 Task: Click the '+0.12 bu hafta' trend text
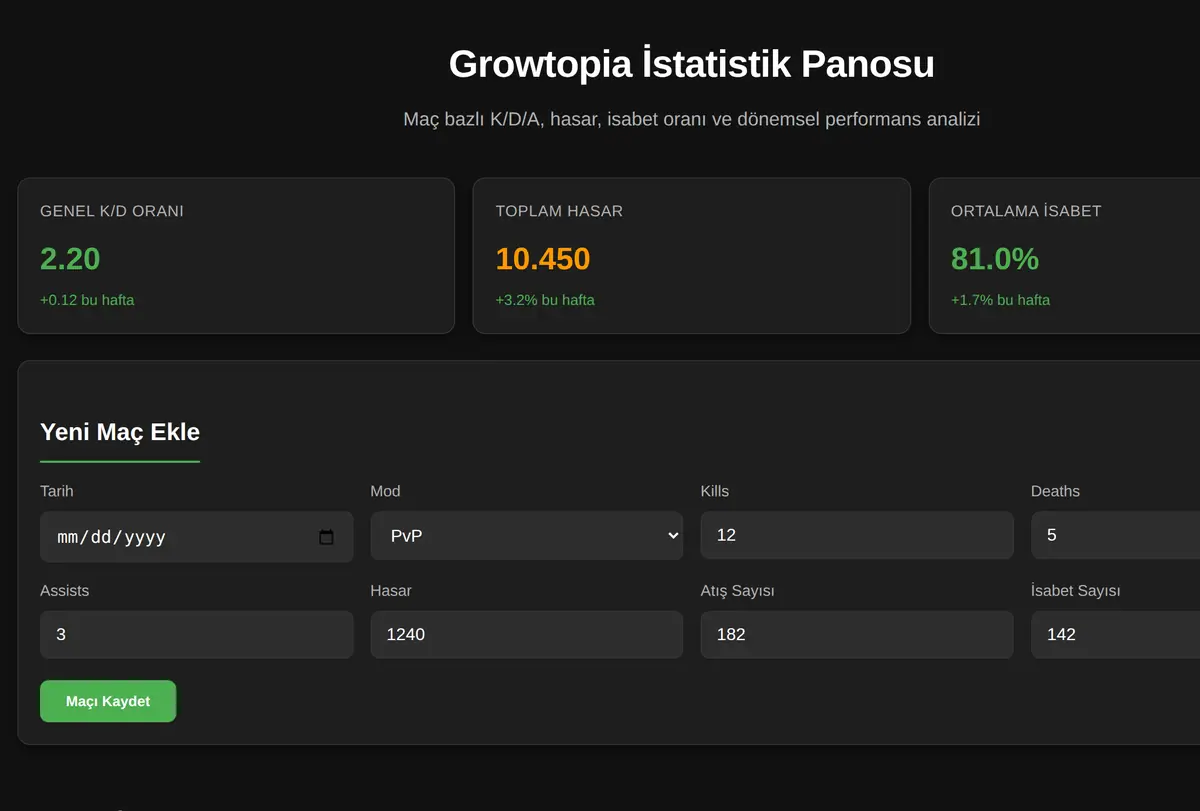click(87, 300)
